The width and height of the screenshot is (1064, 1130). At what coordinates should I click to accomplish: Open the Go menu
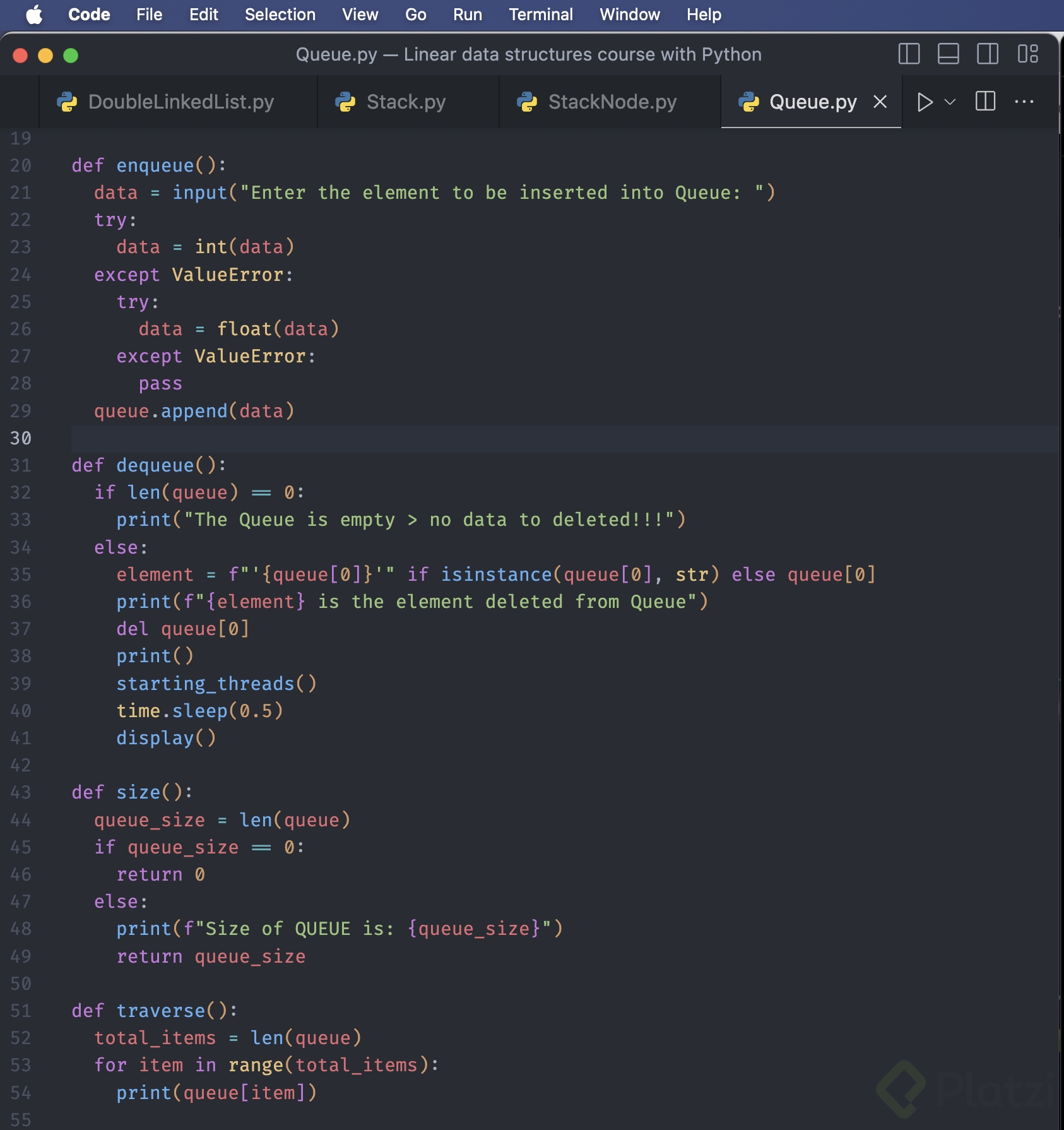coord(416,15)
